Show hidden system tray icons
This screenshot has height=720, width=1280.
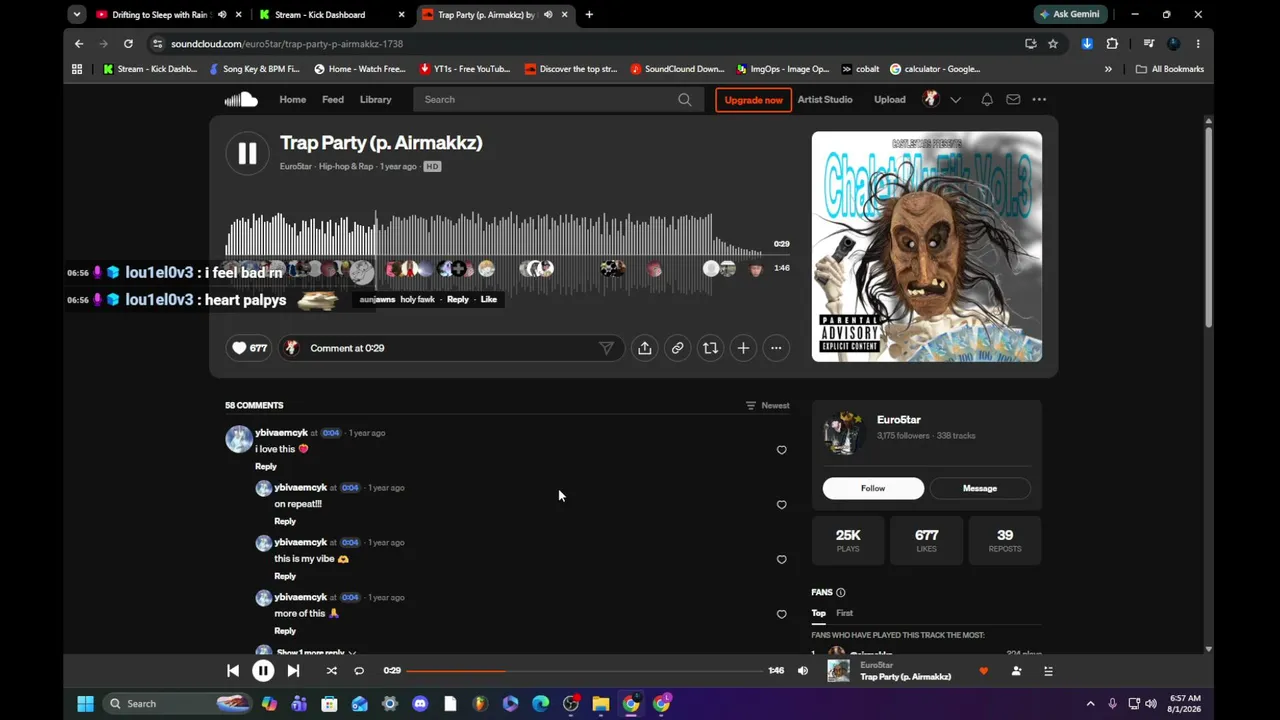pyautogui.click(x=1090, y=704)
